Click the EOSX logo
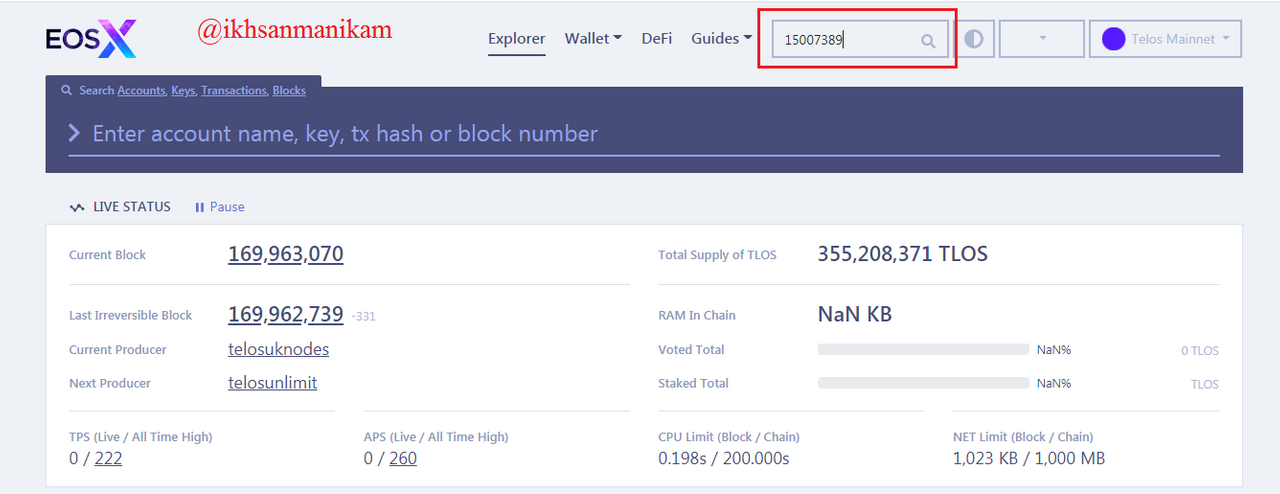 (x=90, y=39)
